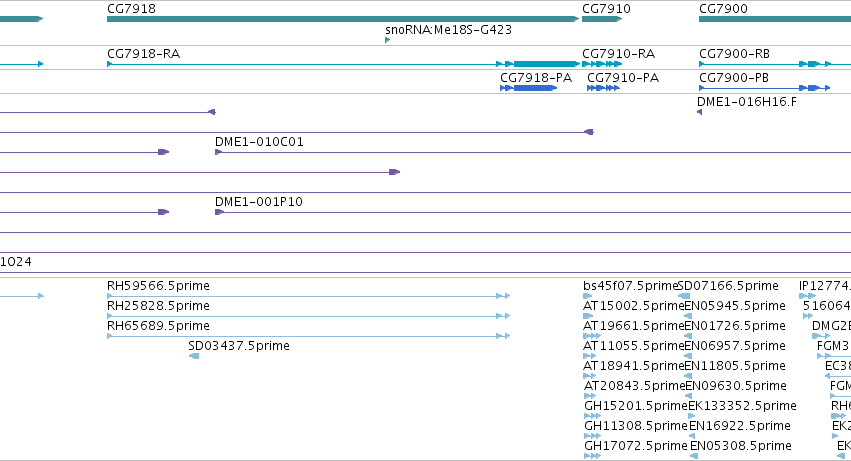
Task: Select the CG7918 gene bar
Action: point(343,19)
